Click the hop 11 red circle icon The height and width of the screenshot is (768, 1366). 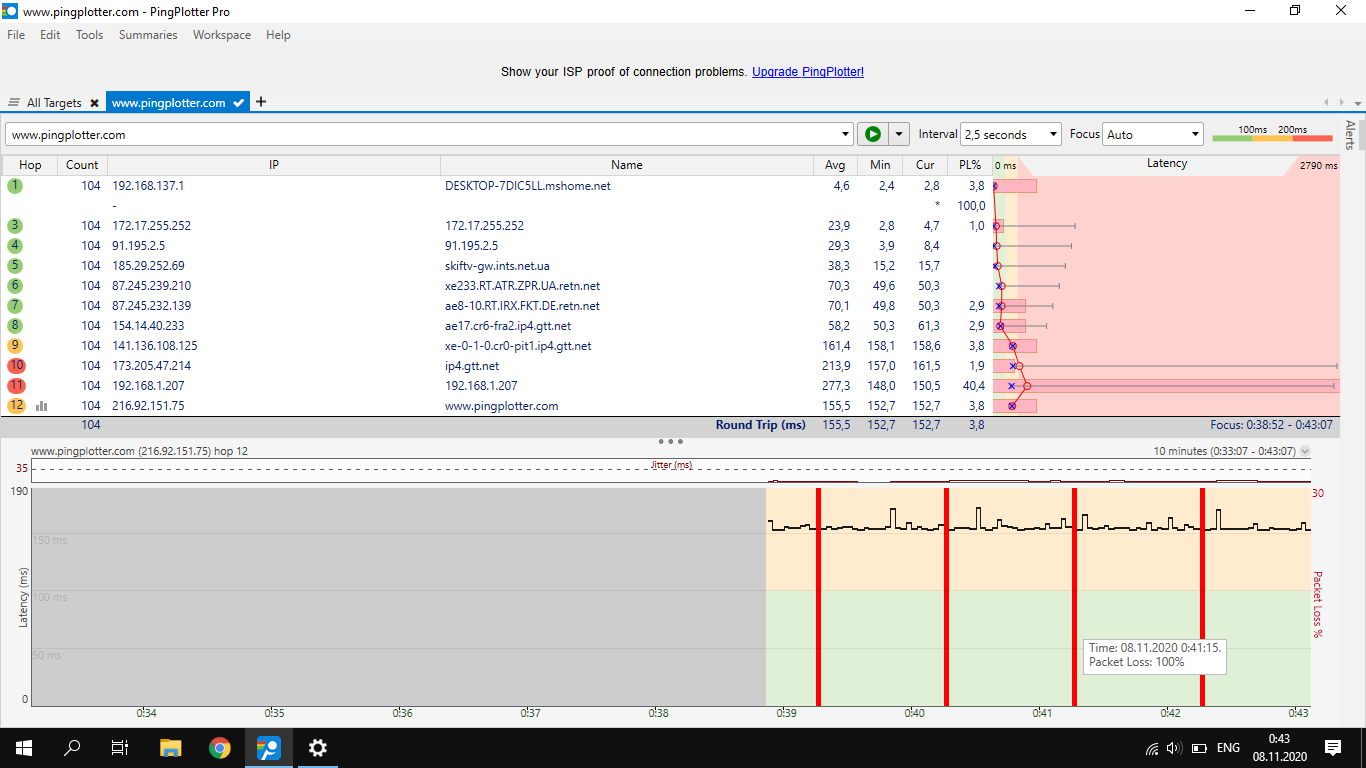16,386
